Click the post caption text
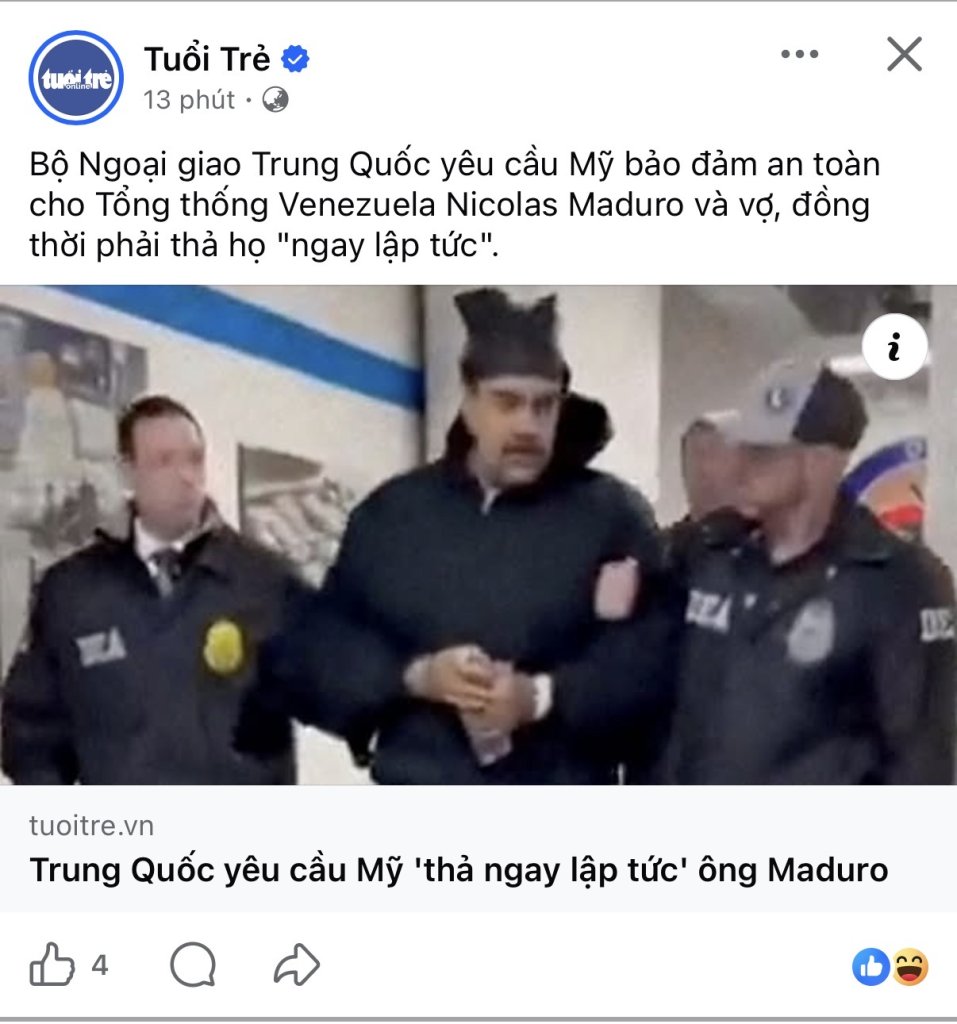Viewport: 957px width, 1024px height. (x=455, y=205)
